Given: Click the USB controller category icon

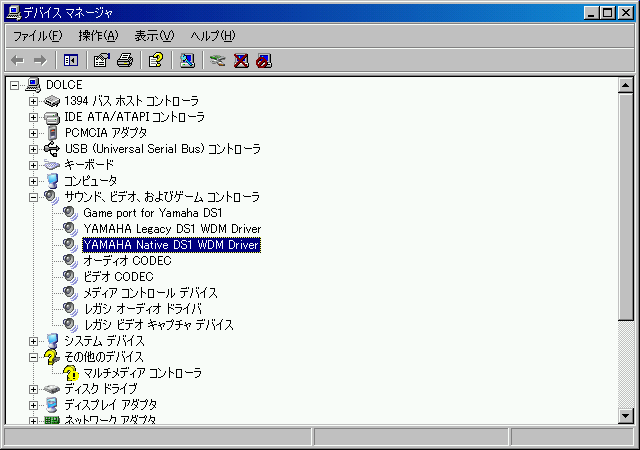Looking at the screenshot, I should tap(52, 149).
